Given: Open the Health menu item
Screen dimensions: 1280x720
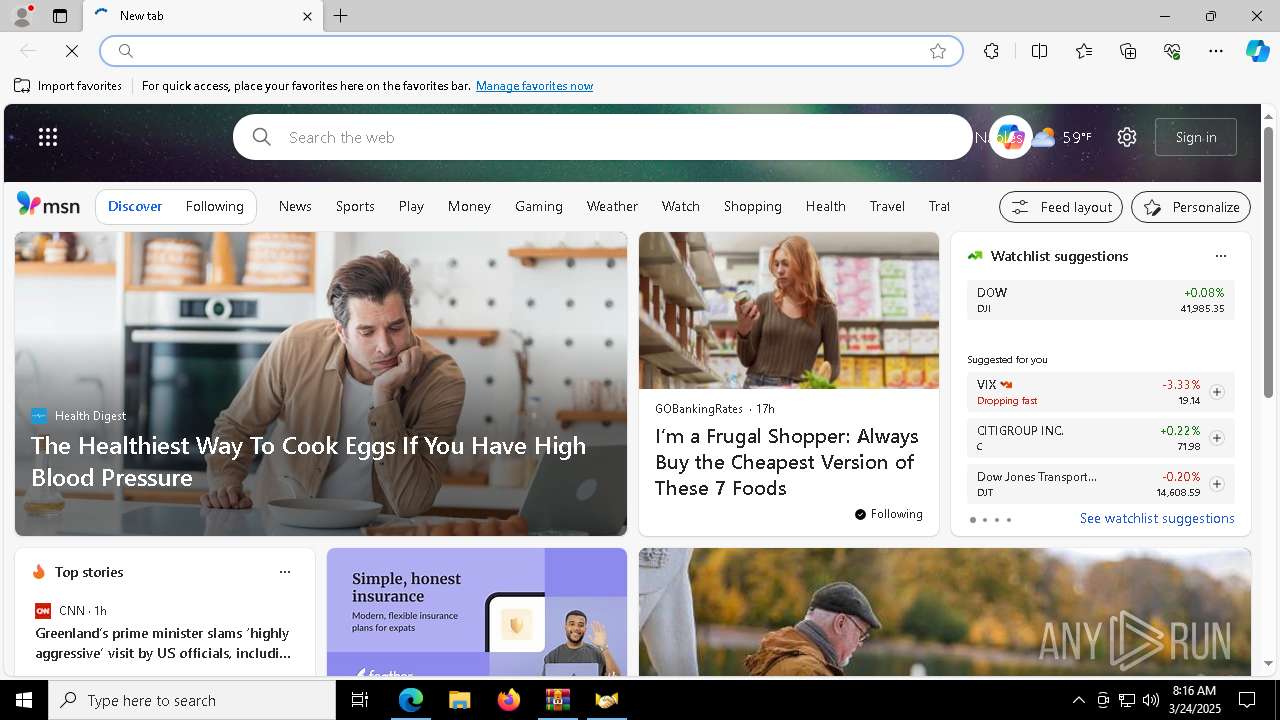Looking at the screenshot, I should 825,206.
